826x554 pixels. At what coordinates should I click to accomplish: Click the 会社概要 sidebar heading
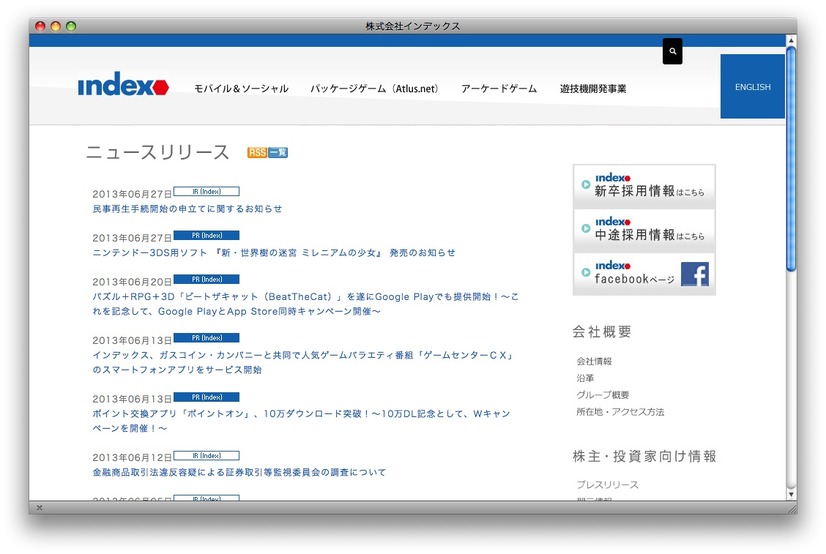pos(602,331)
